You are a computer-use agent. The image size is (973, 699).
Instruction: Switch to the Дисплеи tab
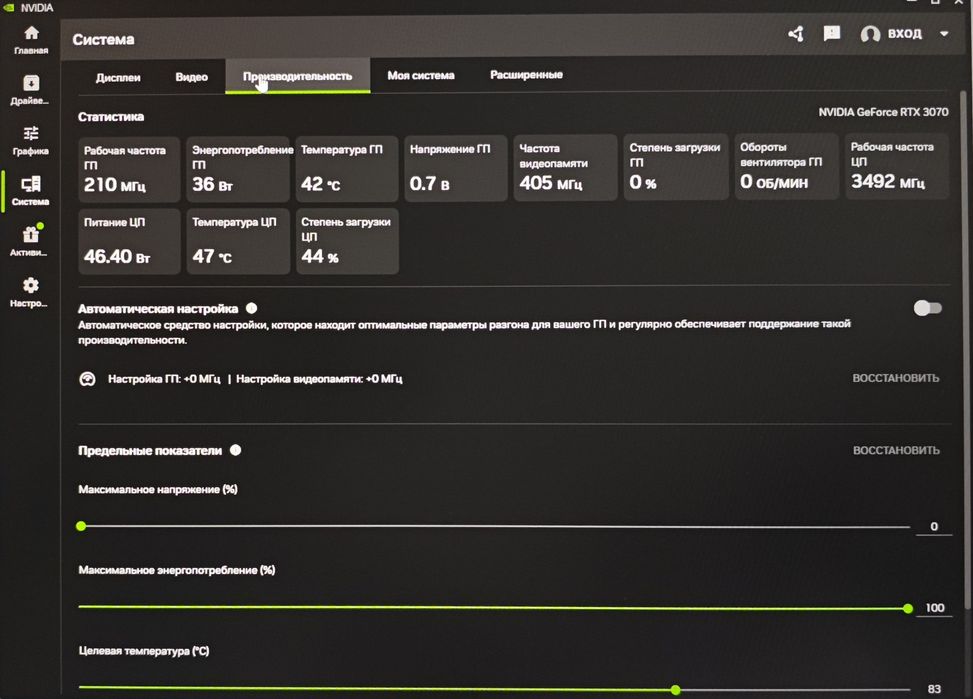coord(118,78)
